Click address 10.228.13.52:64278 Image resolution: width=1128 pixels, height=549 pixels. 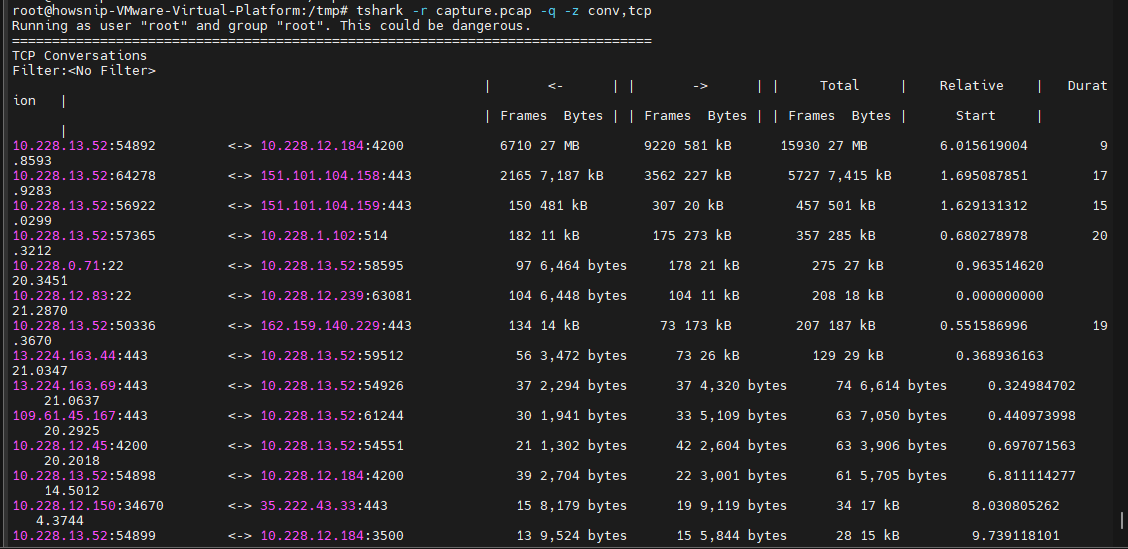point(84,176)
